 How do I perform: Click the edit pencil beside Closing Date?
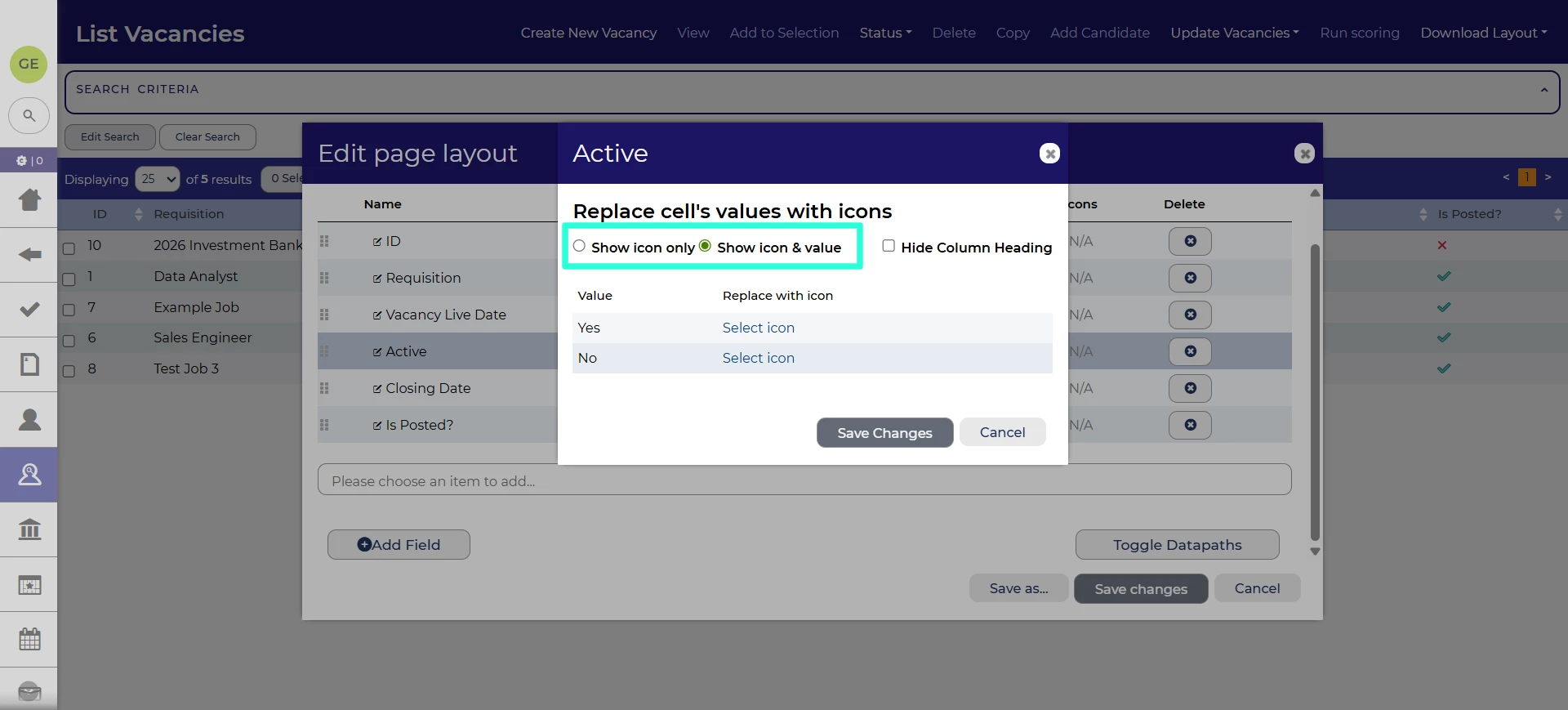click(x=377, y=389)
